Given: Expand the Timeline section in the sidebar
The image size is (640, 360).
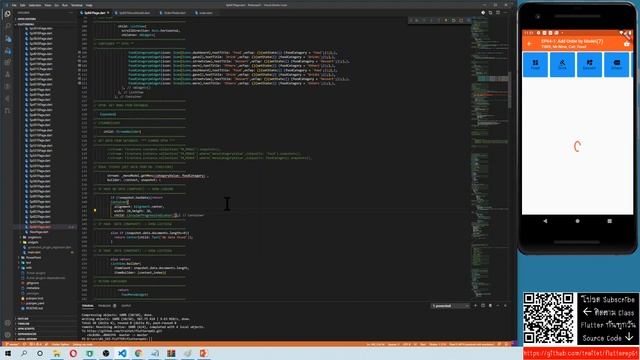Looking at the screenshot, I should [x=45, y=324].
